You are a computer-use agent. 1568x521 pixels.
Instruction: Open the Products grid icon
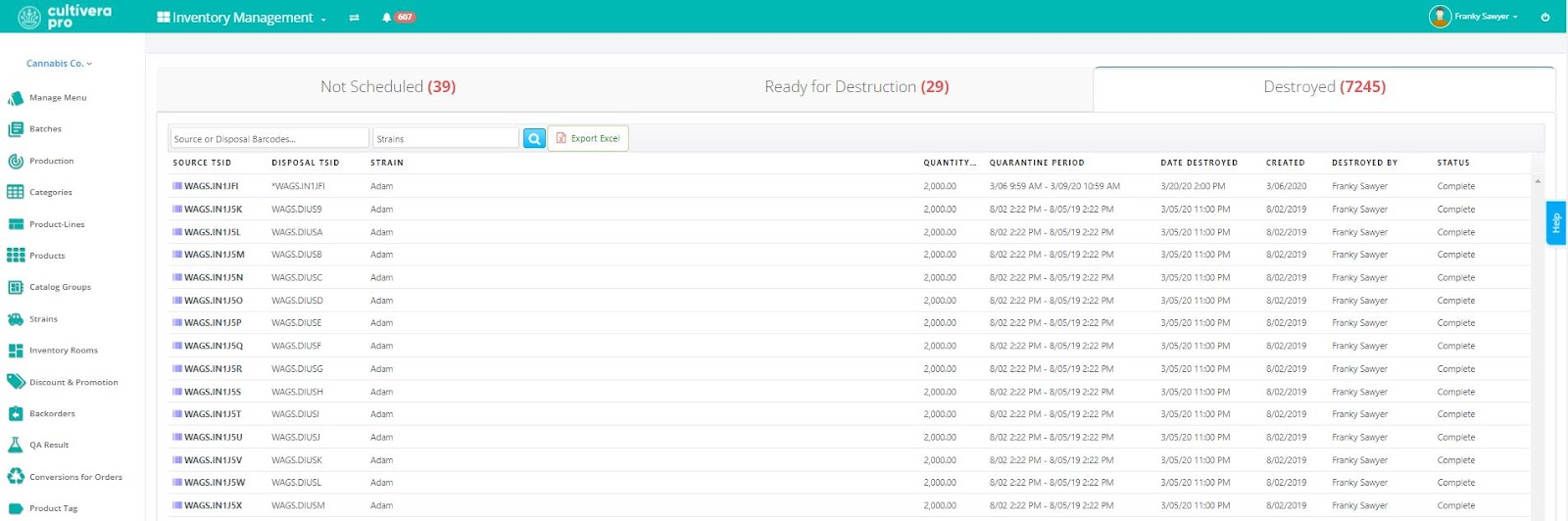coord(16,256)
